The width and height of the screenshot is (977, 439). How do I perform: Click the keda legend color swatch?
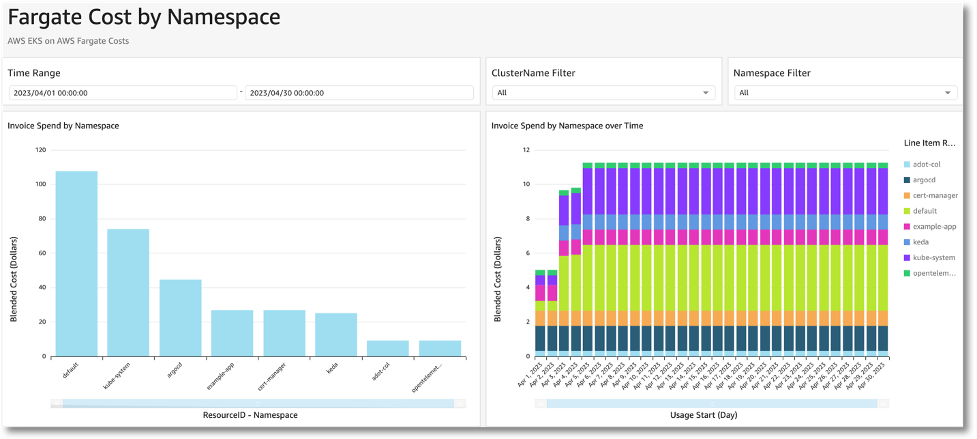click(907, 242)
